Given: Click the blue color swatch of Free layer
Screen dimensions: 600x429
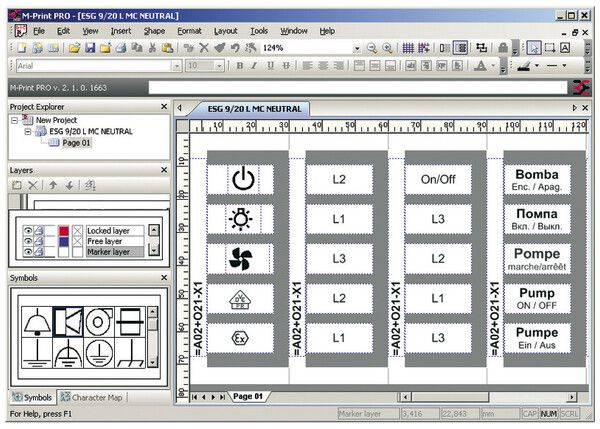Looking at the screenshot, I should (x=64, y=241).
